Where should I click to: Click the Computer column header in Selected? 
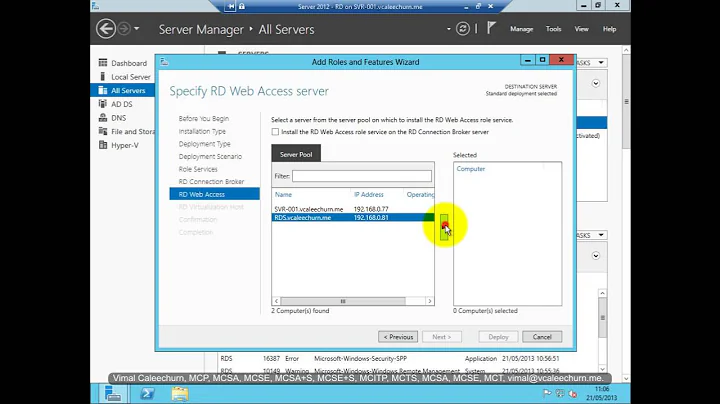(471, 169)
